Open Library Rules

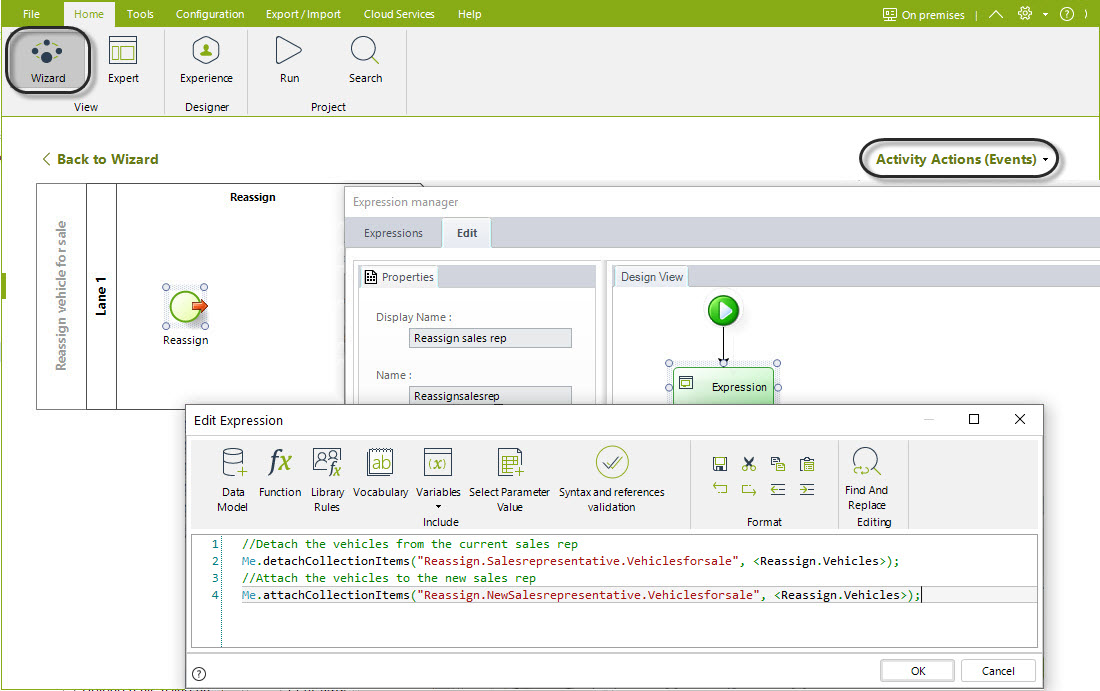pos(327,480)
